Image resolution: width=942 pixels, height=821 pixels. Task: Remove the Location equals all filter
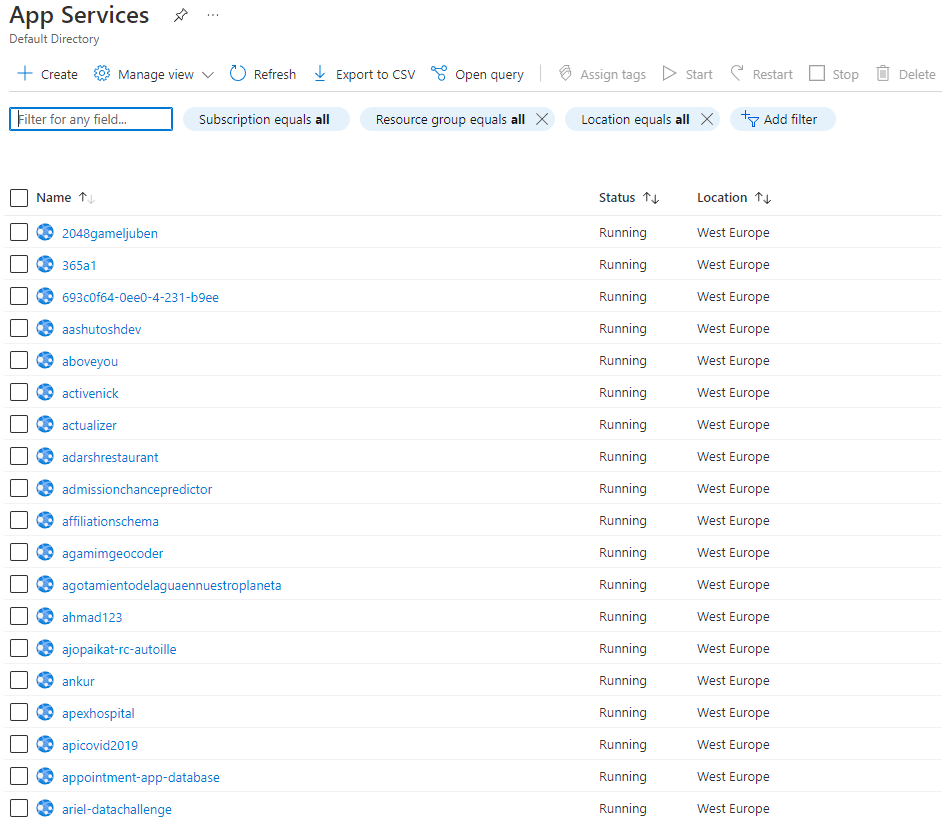pyautogui.click(x=707, y=119)
